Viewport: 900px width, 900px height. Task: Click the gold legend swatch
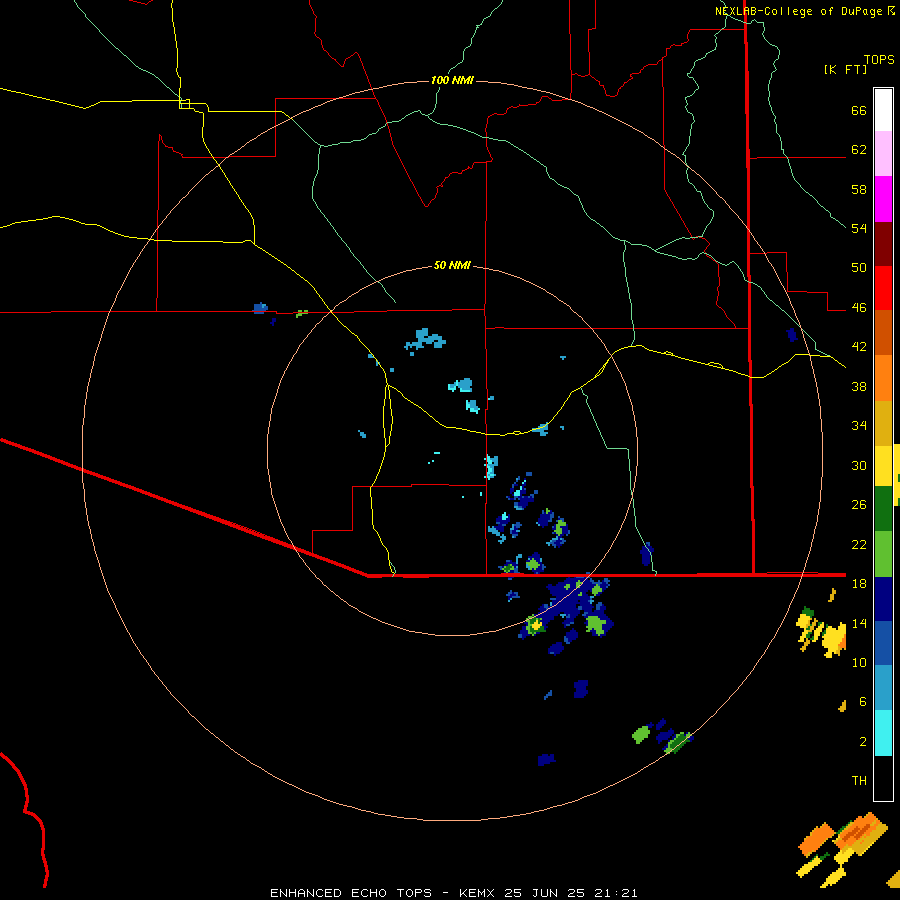point(883,423)
